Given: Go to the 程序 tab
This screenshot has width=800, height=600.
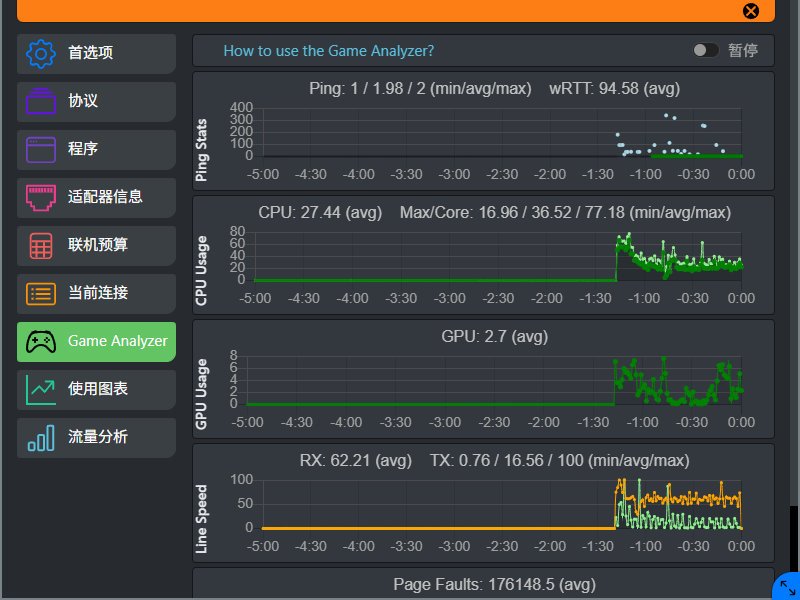Looking at the screenshot, I should tap(96, 149).
